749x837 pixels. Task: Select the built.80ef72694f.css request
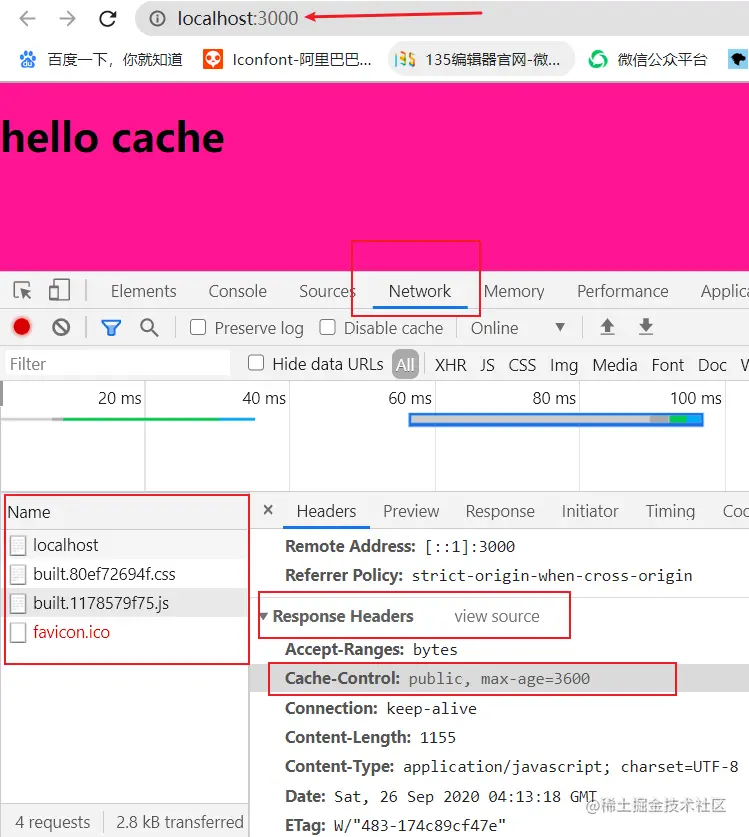point(127,574)
